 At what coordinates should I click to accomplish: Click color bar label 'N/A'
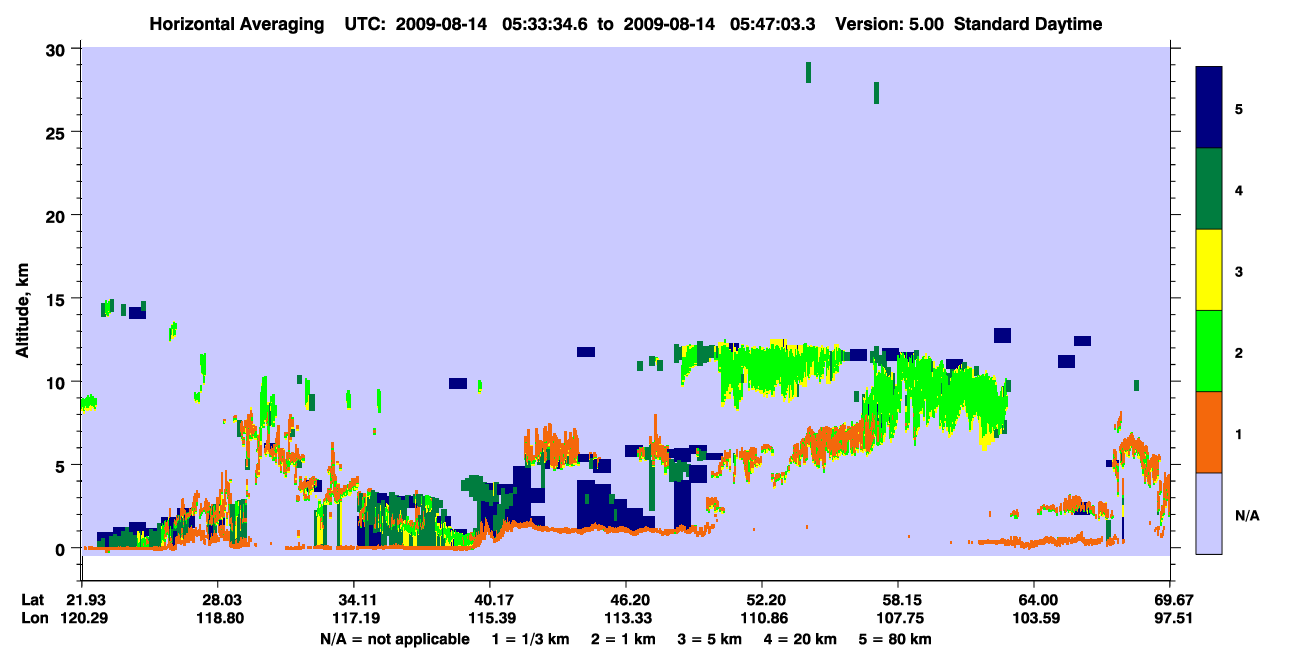pos(1247,515)
